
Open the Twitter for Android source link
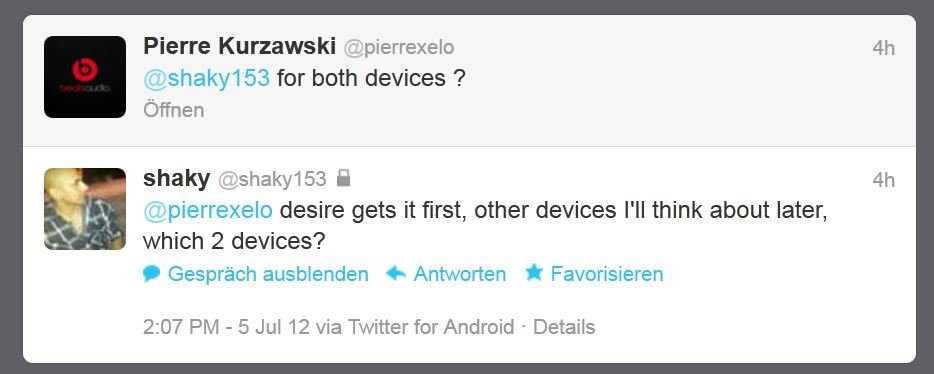(x=431, y=327)
